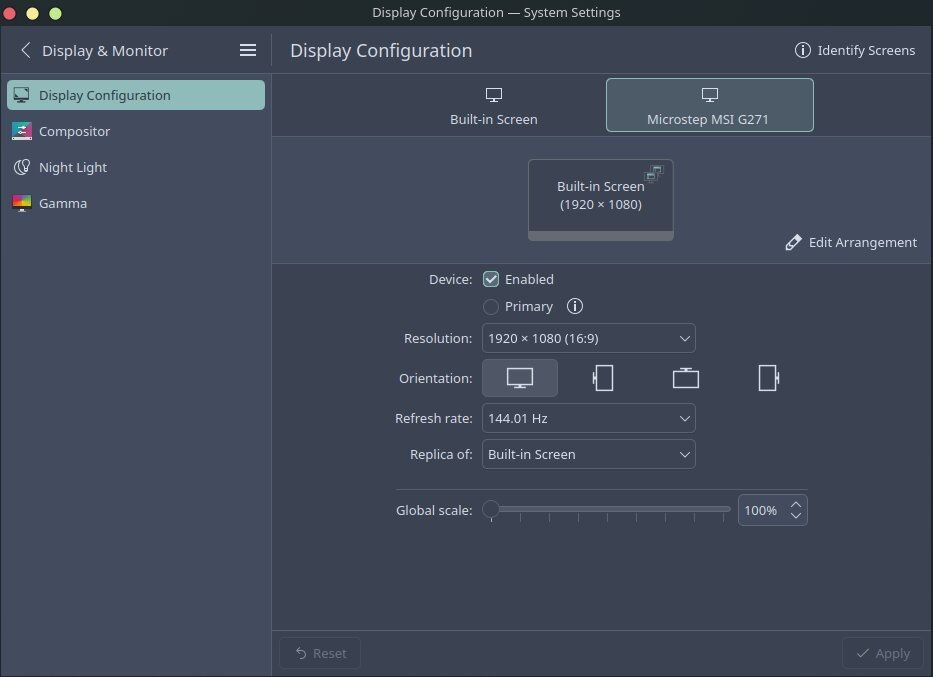The height and width of the screenshot is (677, 933).
Task: Increase global scale with the up stepper arrow
Action: tap(796, 504)
